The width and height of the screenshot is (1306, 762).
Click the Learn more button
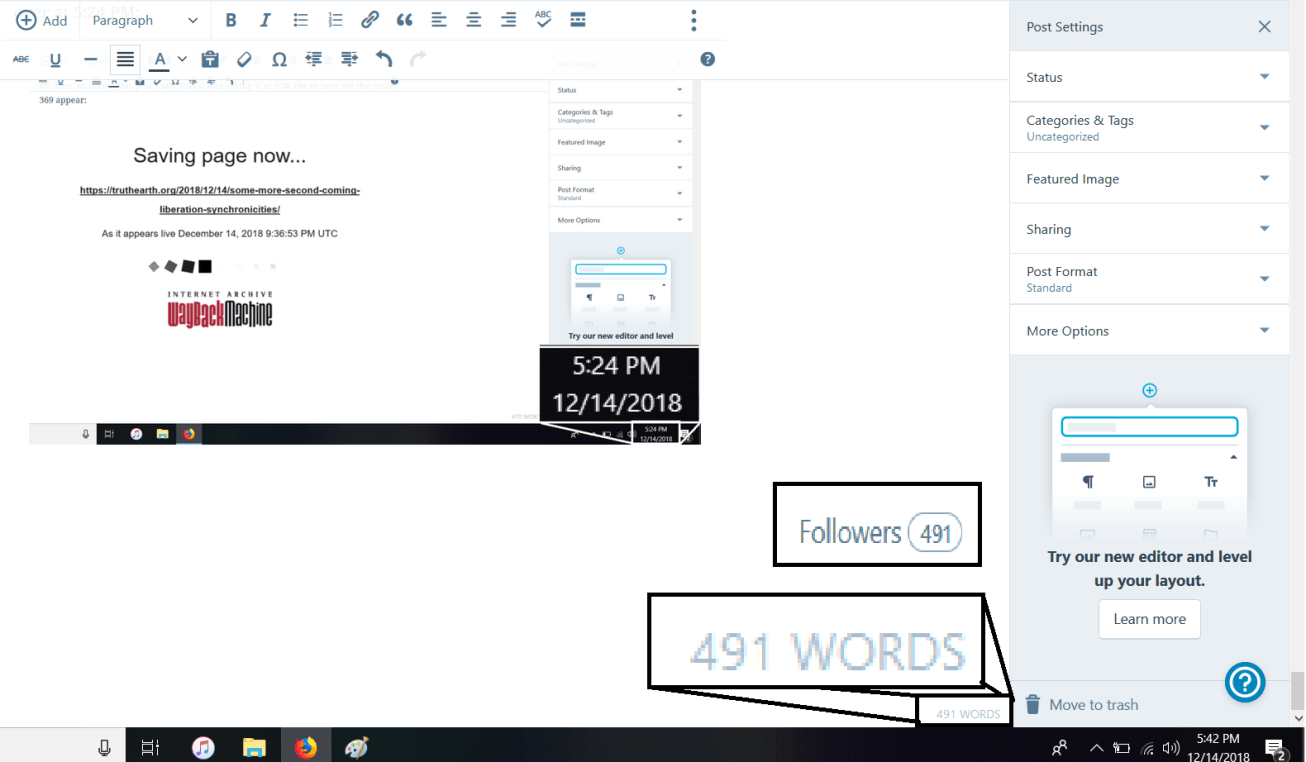[x=1149, y=619]
